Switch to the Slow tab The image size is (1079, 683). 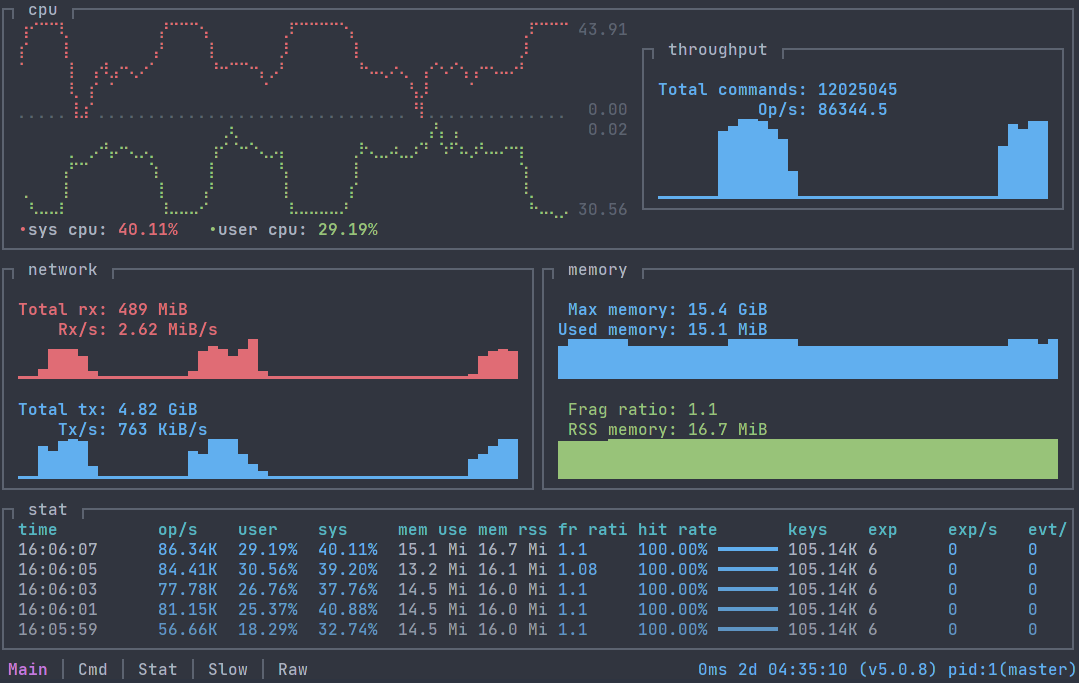[x=228, y=669]
